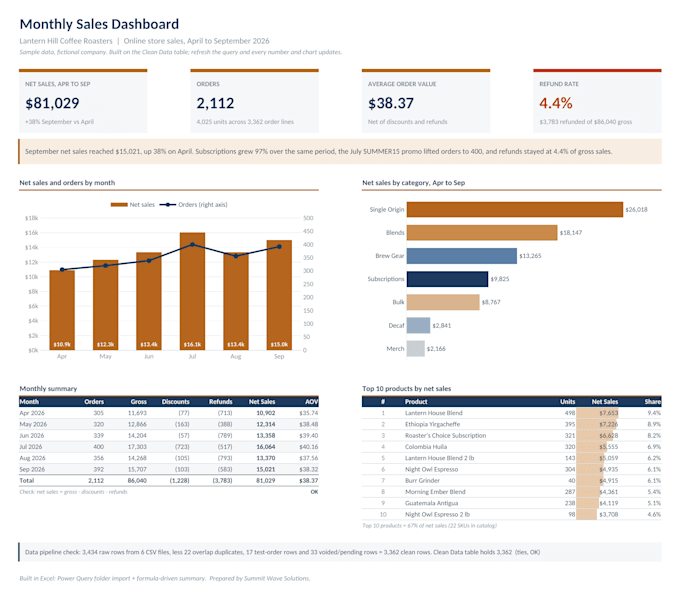Viewport: 680px width, 600px height.
Task: Click the April bar labeled $10.9k
Action: [62, 310]
